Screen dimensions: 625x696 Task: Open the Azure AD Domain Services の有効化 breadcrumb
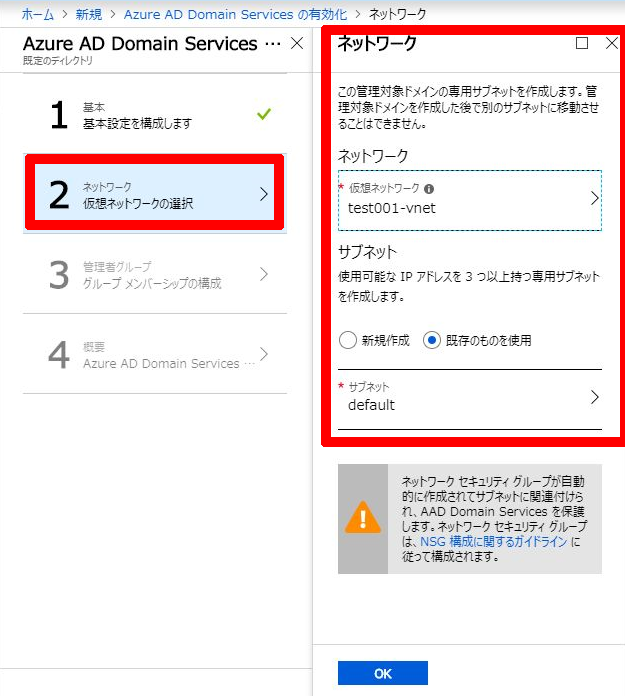tap(235, 14)
